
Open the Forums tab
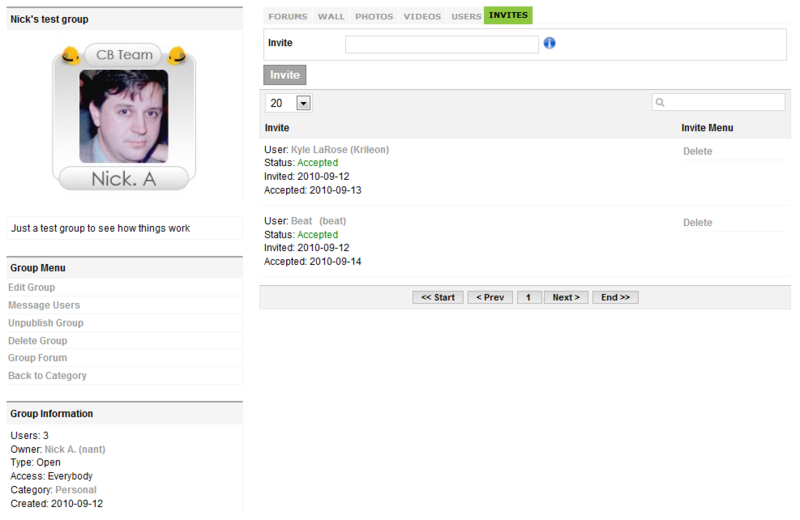tap(288, 16)
